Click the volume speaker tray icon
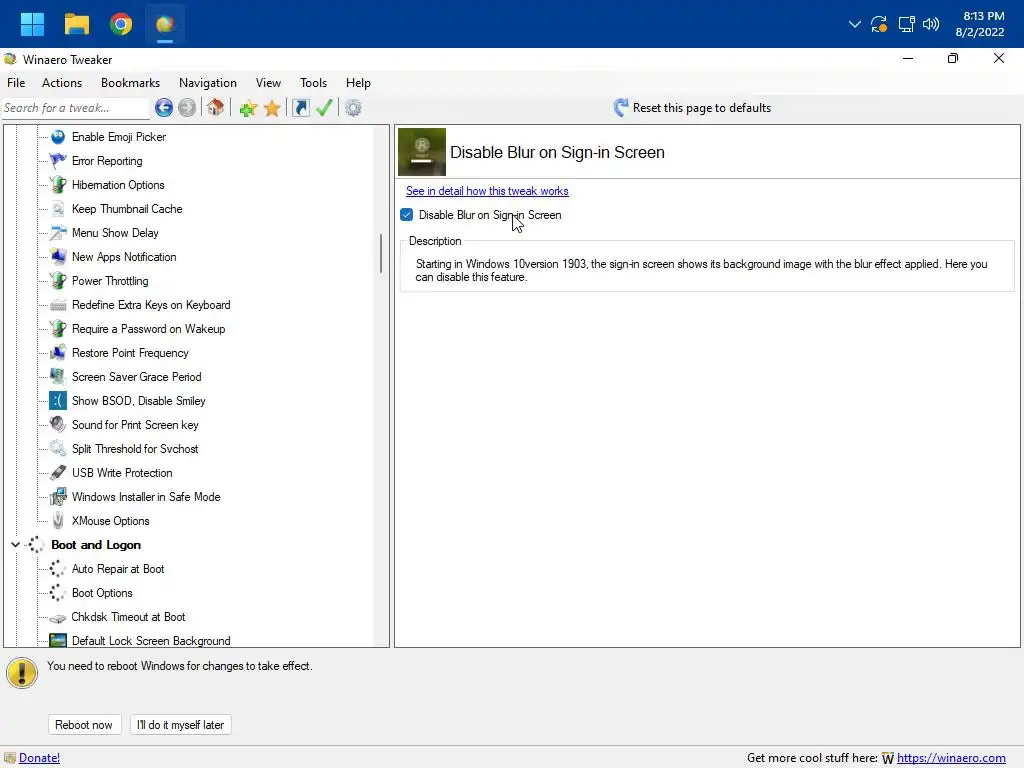The image size is (1024, 768). 931,24
